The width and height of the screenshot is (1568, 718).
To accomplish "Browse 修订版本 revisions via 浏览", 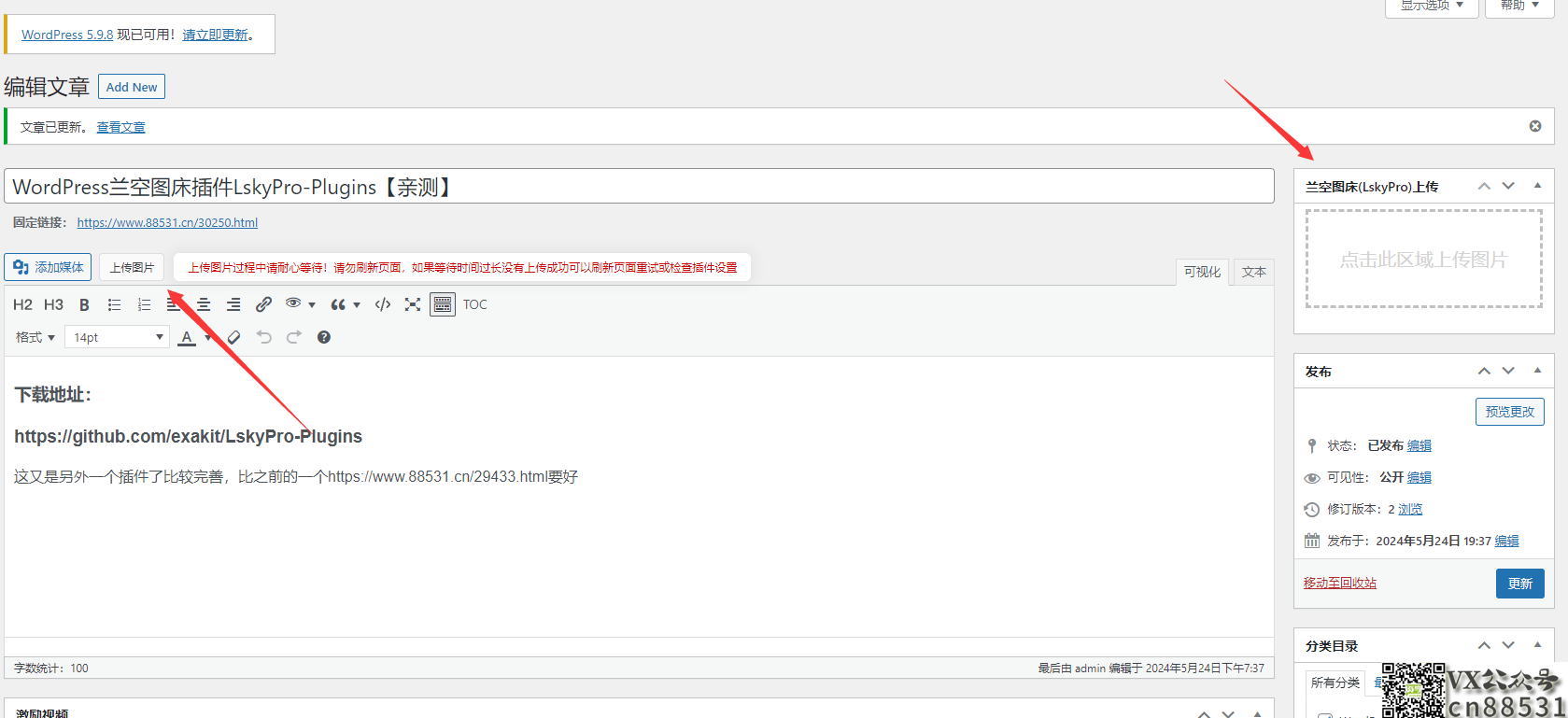I will (1410, 509).
